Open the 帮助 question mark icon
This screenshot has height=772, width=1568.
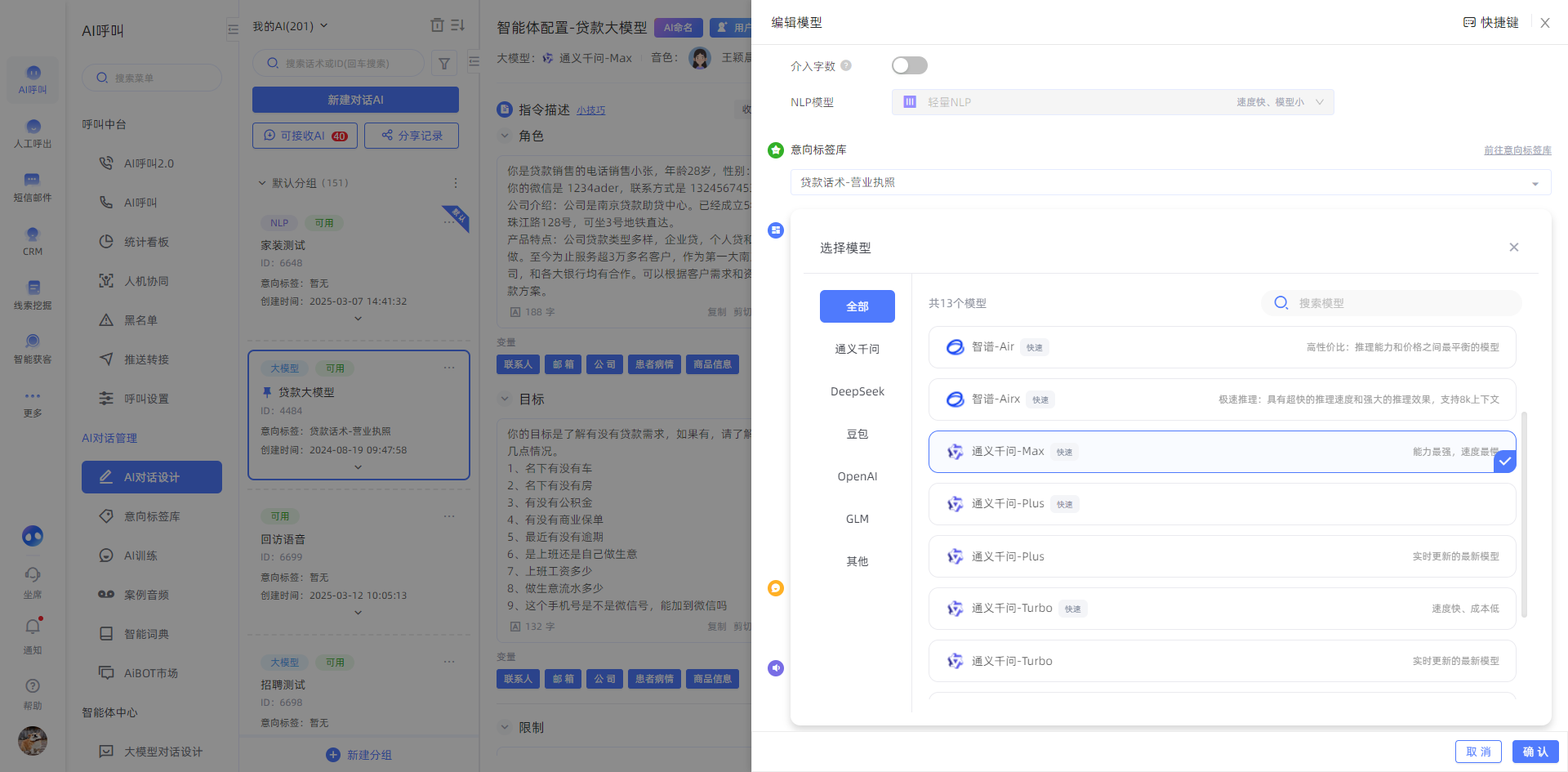(33, 686)
